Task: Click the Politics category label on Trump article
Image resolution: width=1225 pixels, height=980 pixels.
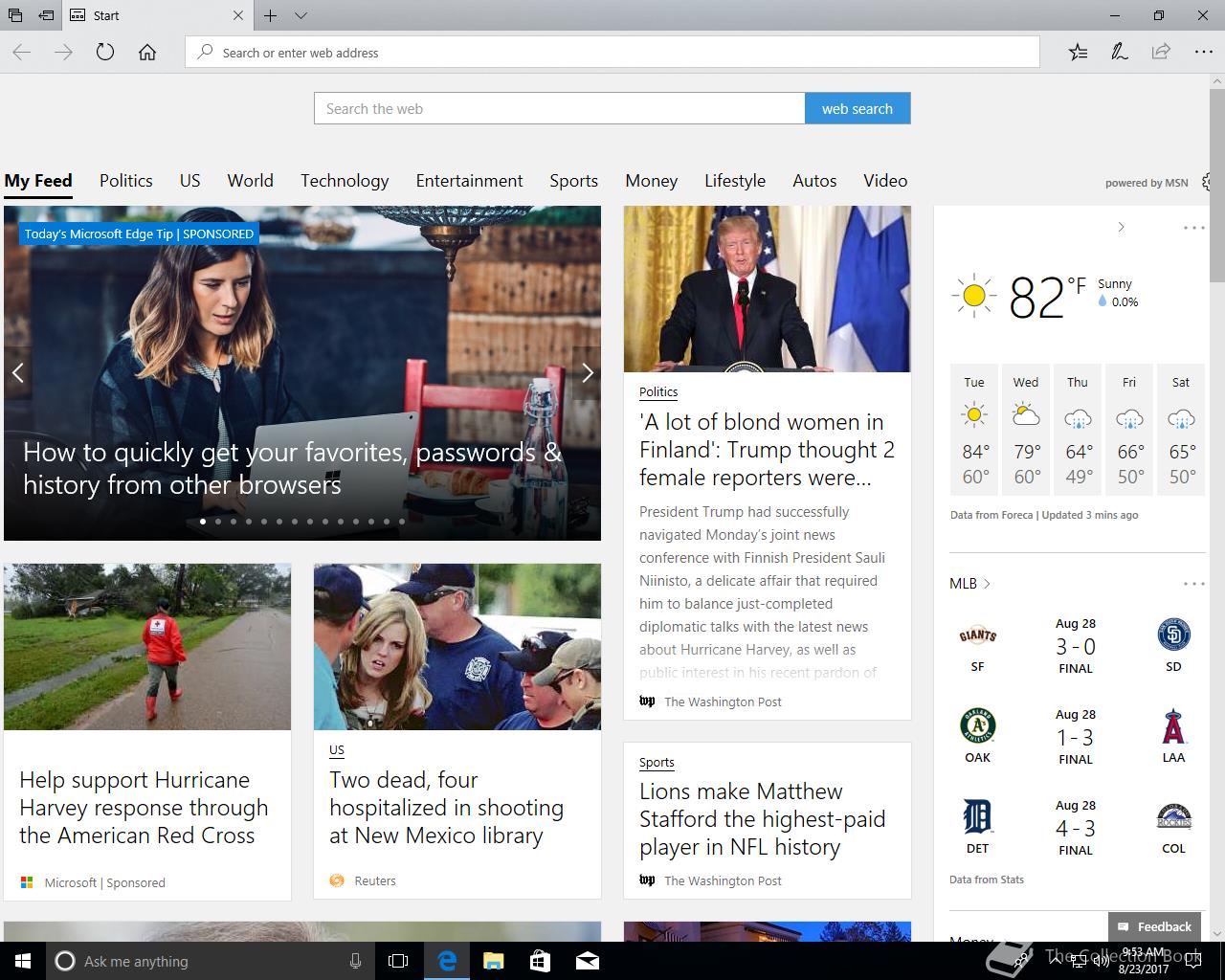Action: 658,392
